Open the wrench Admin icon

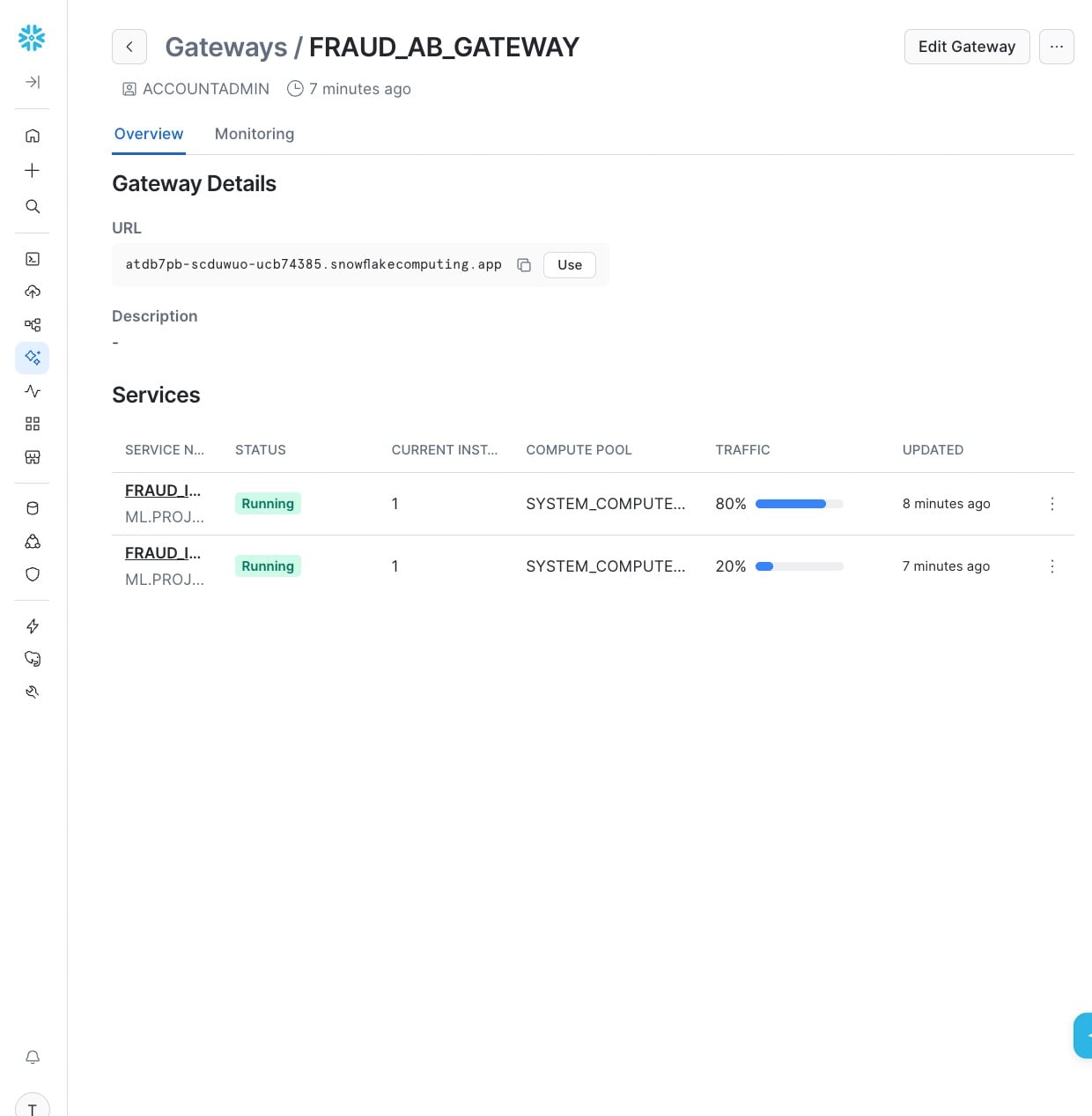pyautogui.click(x=33, y=692)
